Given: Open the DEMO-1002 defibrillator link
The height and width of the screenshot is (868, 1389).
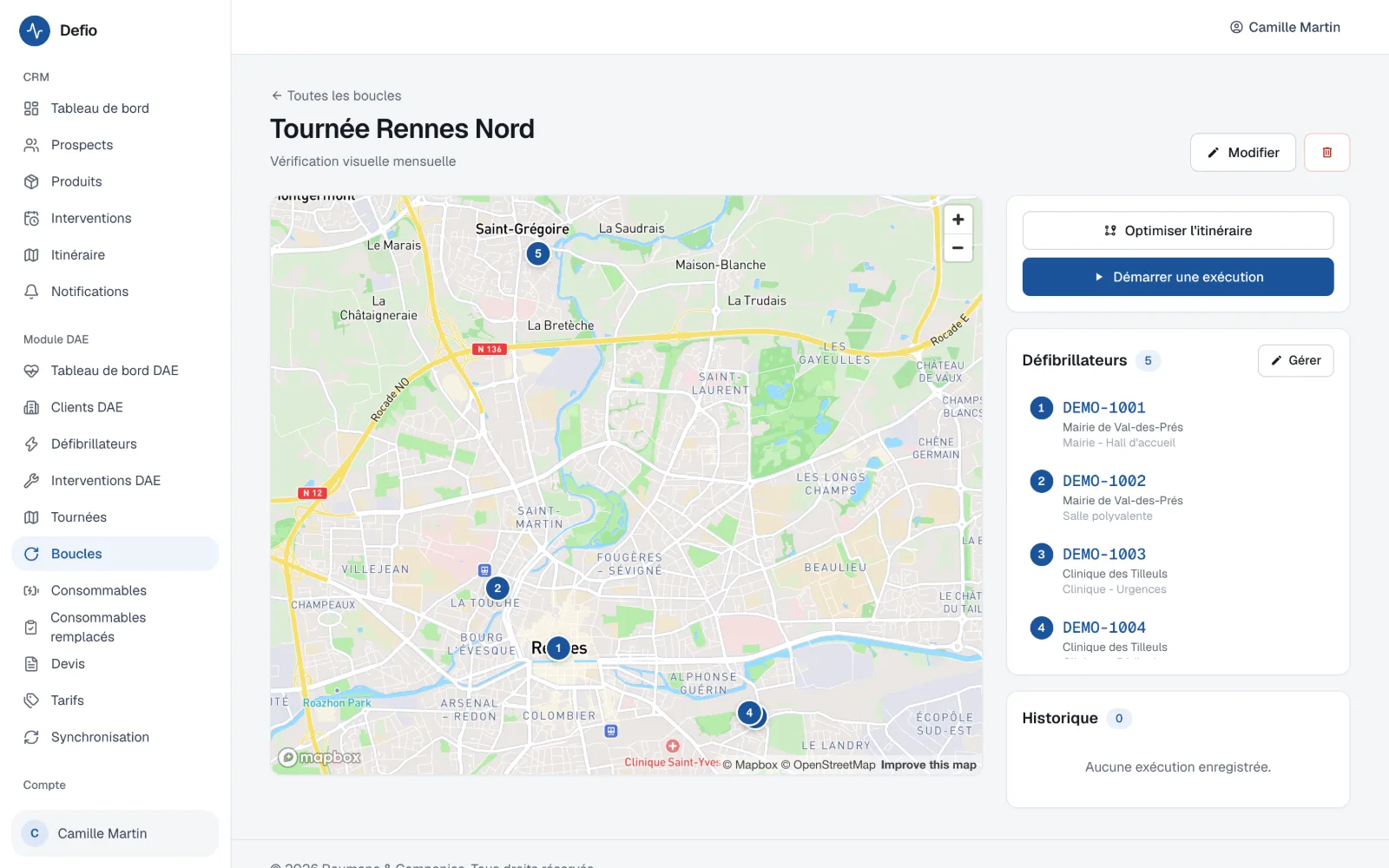Looking at the screenshot, I should coord(1103,481).
